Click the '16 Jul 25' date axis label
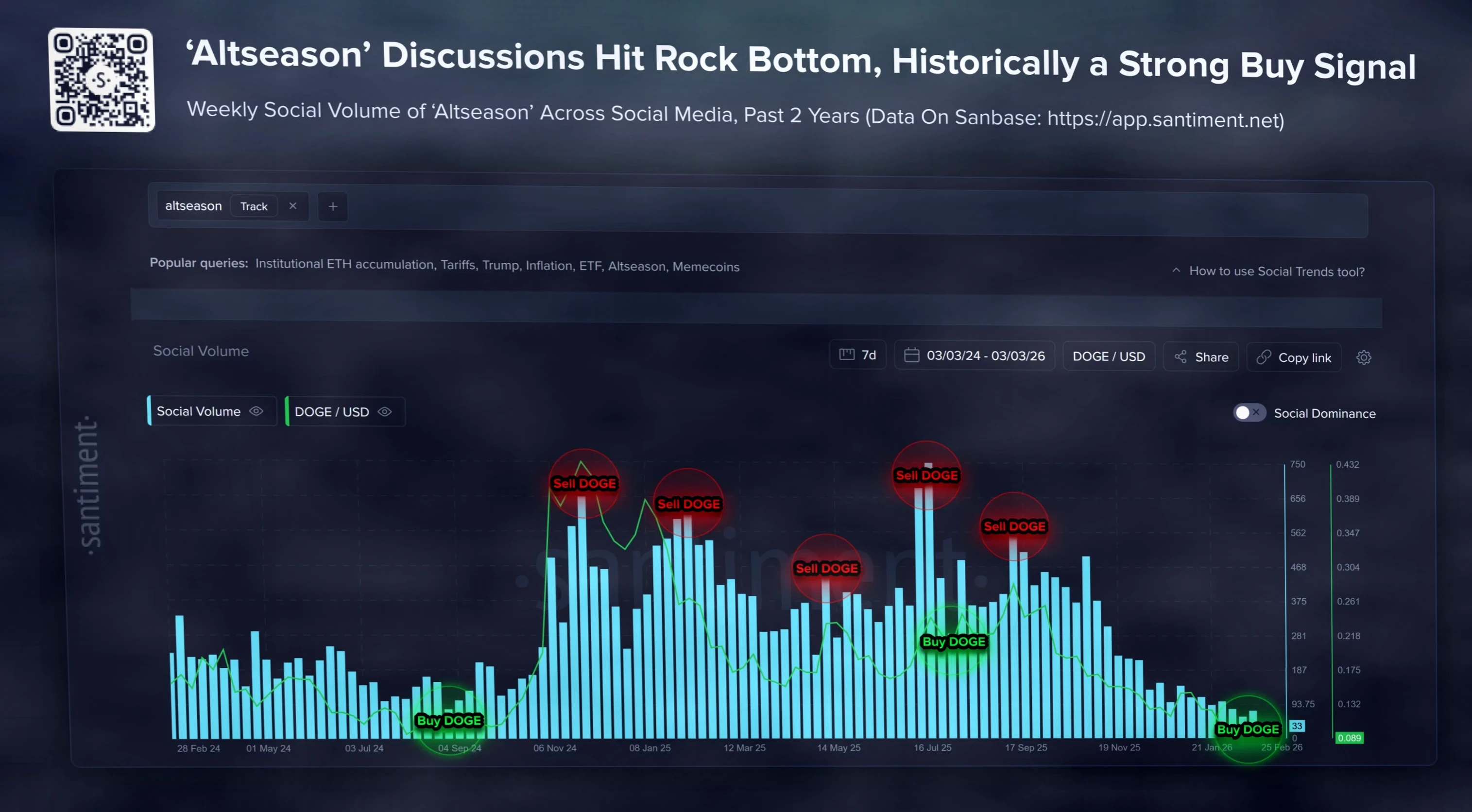This screenshot has width=1472, height=812. (933, 747)
